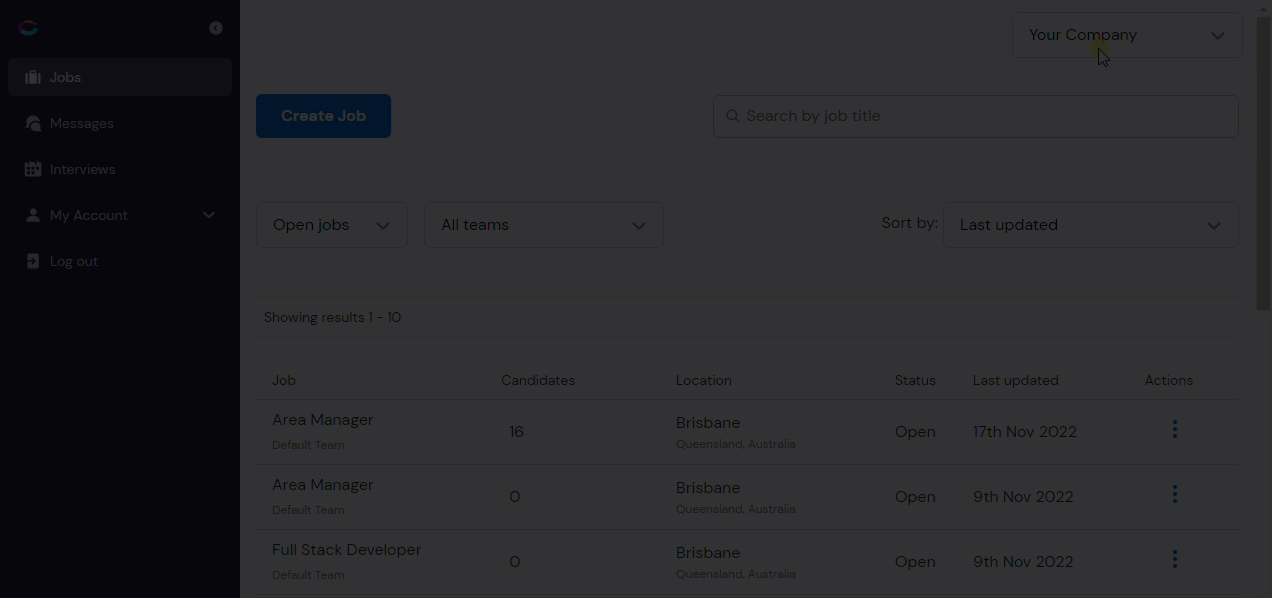Click the Interviews calendar icon
Viewport: 1272px width, 598px height.
pyautogui.click(x=33, y=169)
